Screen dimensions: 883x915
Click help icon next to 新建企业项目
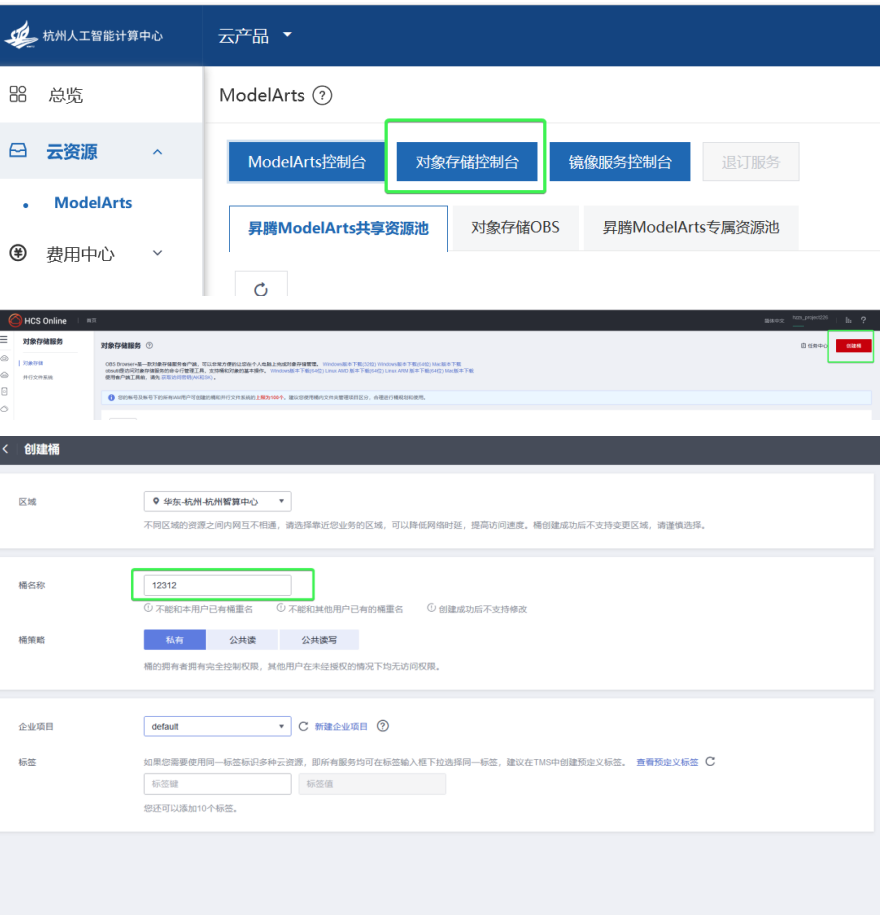point(383,726)
